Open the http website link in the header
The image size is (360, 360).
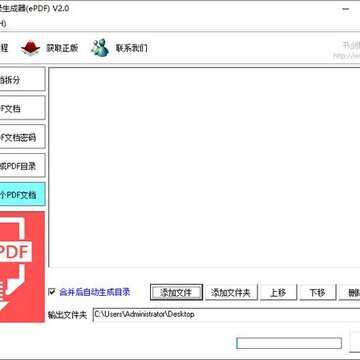pyautogui.click(x=346, y=56)
